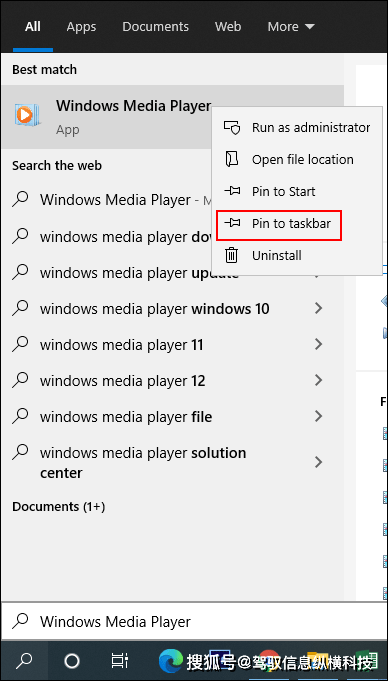Switch to the Apps tab
The width and height of the screenshot is (388, 681).
click(x=81, y=26)
